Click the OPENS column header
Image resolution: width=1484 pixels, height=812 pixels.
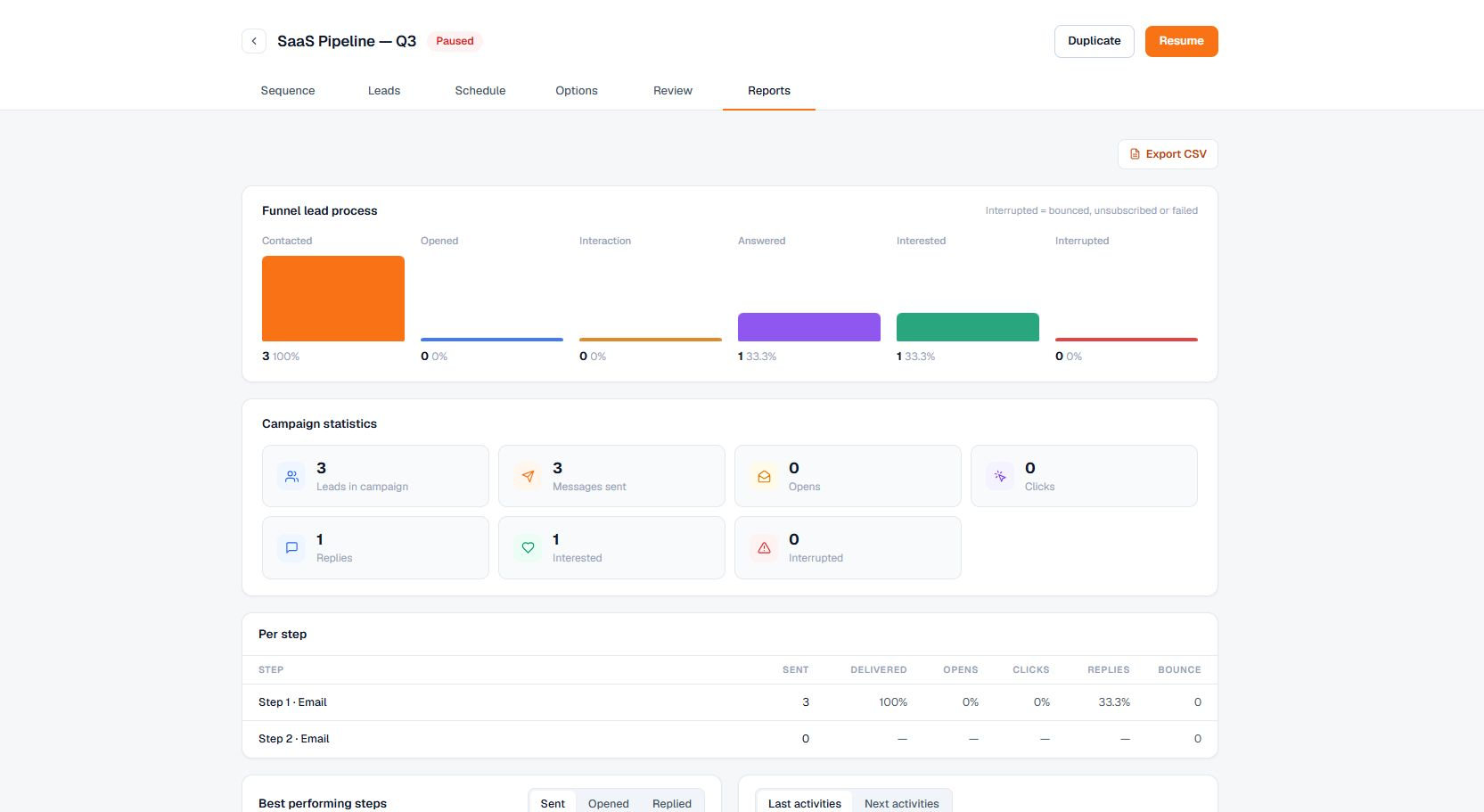click(x=961, y=669)
